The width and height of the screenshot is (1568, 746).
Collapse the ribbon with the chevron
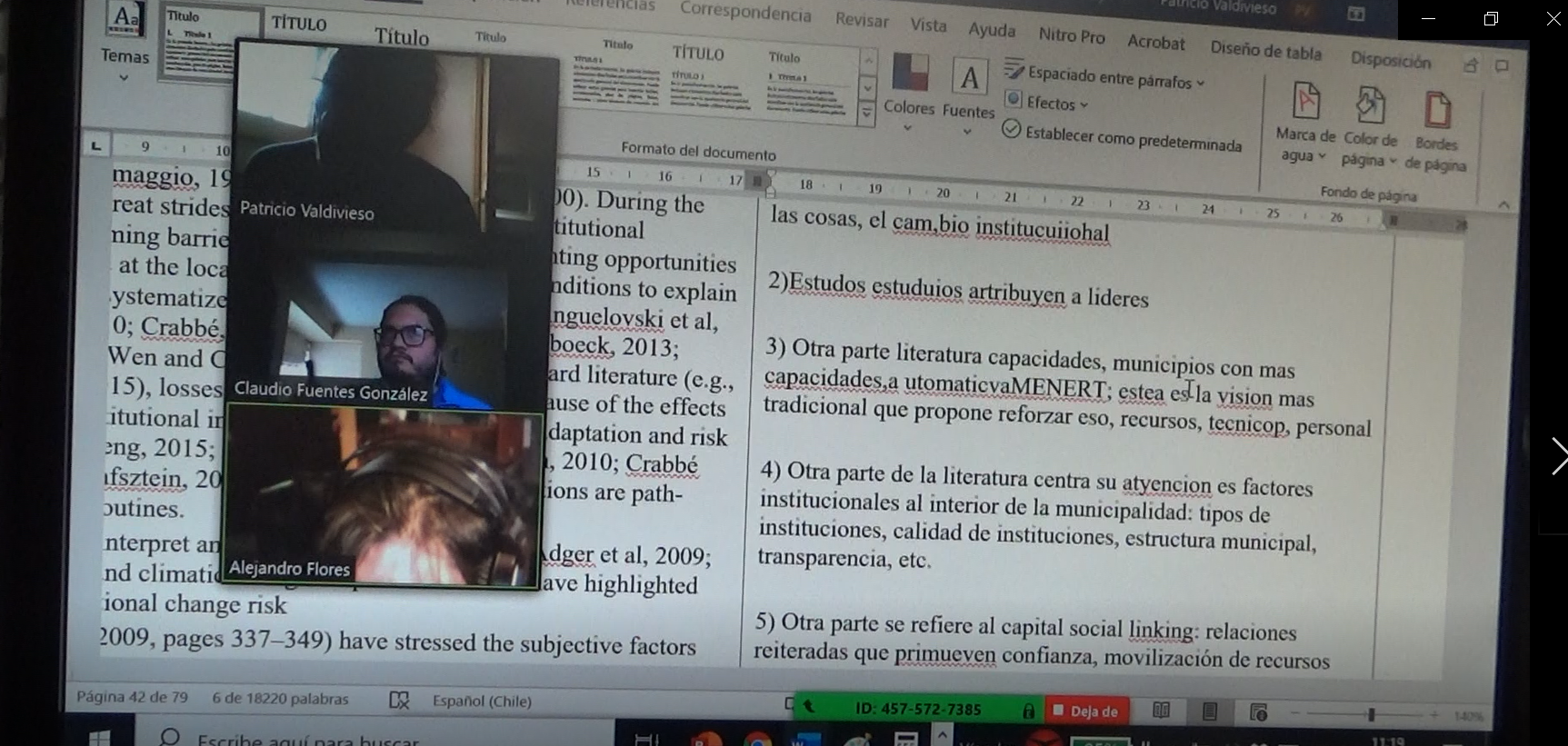(1503, 204)
